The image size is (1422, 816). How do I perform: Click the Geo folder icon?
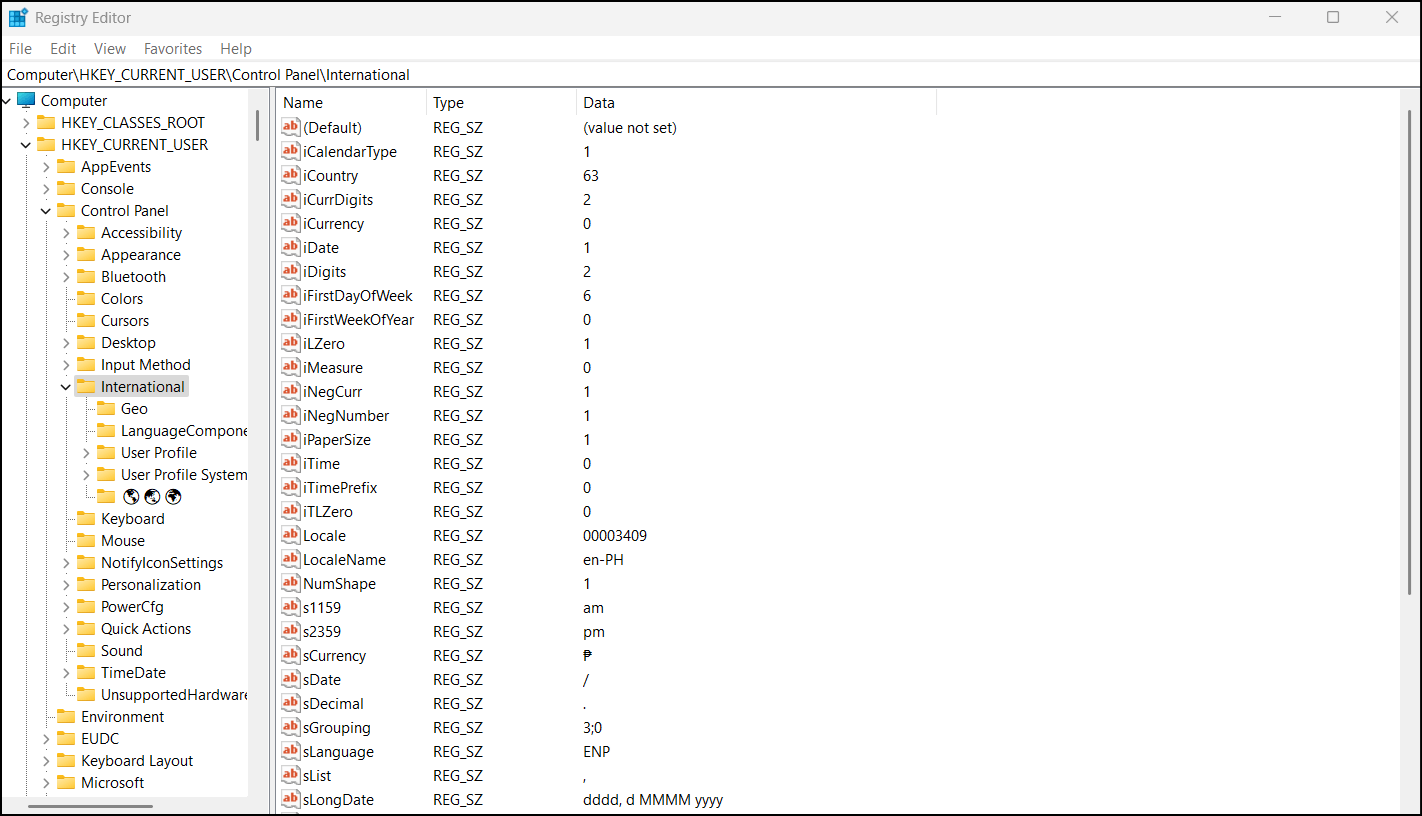(106, 408)
